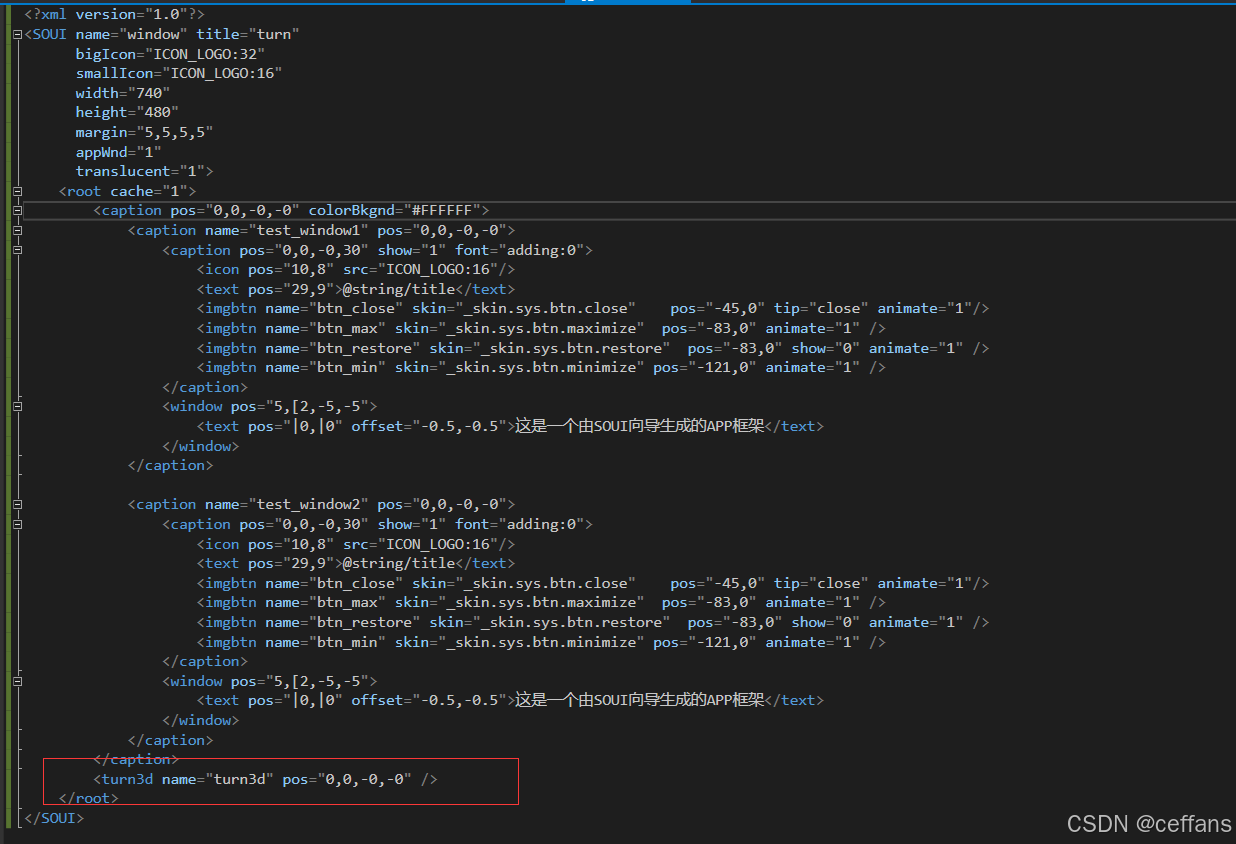Click btn_restore imgbtn line in test_window2
This screenshot has height=844, width=1236.
(593, 622)
